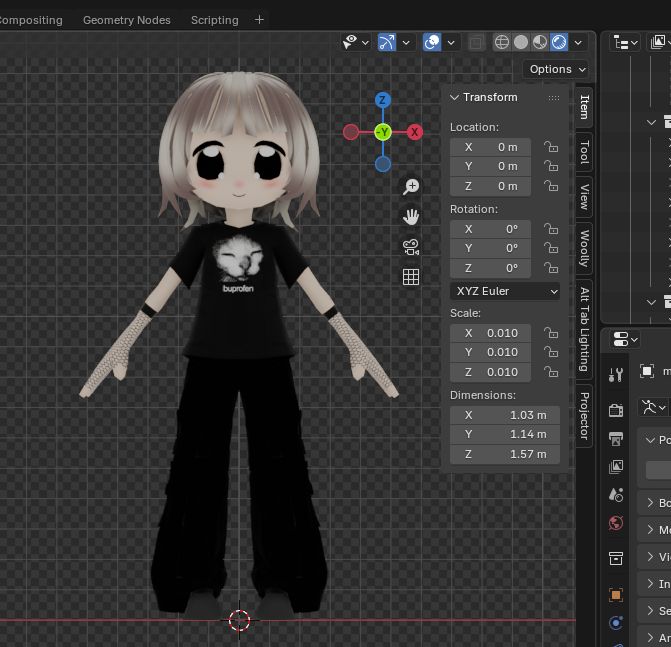Viewport: 671px width, 647px height.
Task: Toggle camera view with camera icon
Action: pyautogui.click(x=411, y=247)
